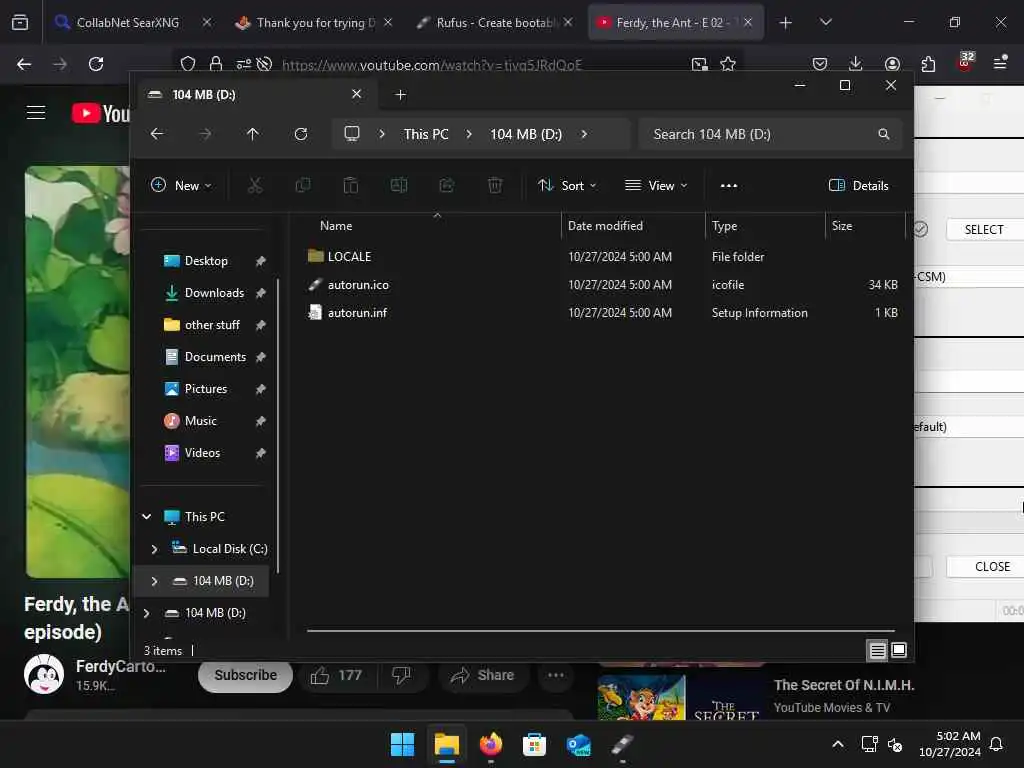
Task: Expand chevron after This PC in address bar
Action: coord(469,134)
